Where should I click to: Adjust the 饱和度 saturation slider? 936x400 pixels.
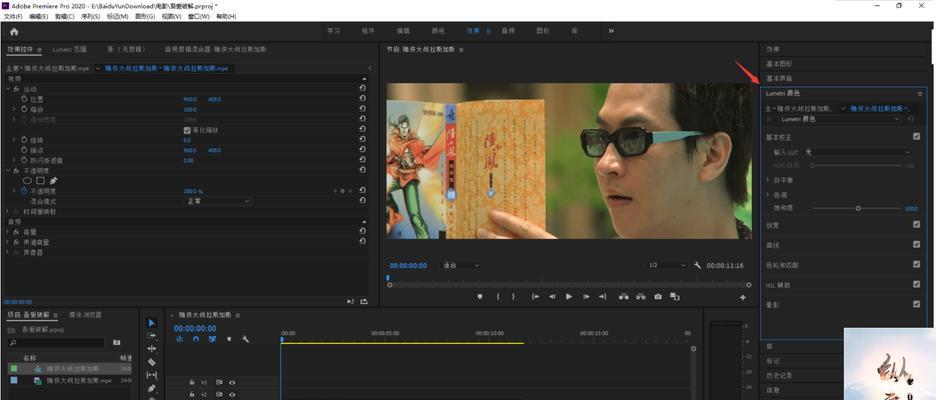coord(858,208)
